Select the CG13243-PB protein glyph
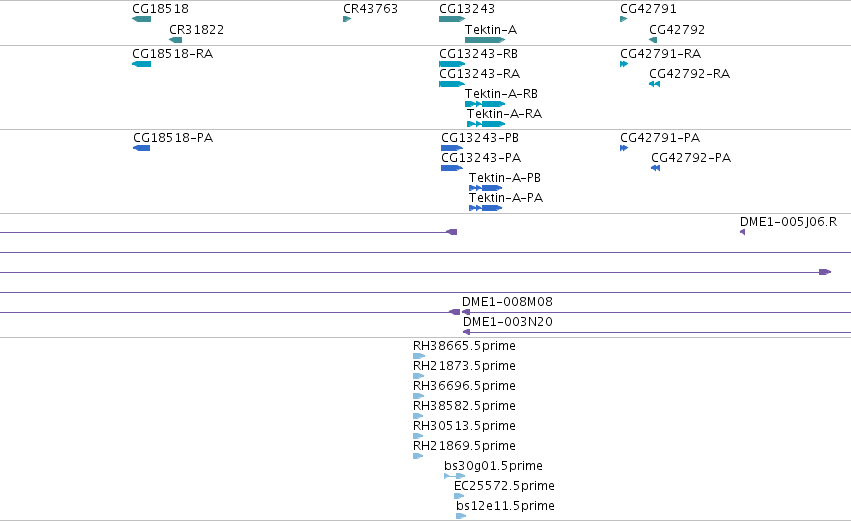851x521 pixels. [452, 148]
